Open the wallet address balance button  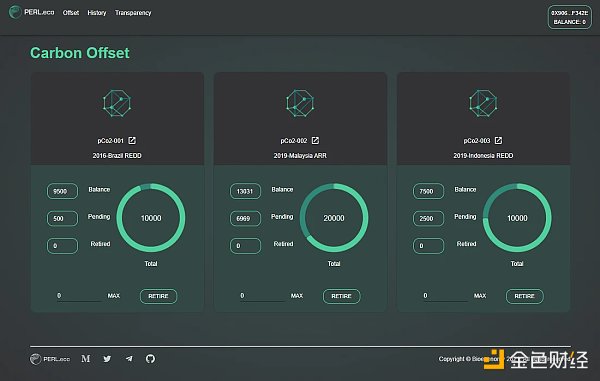point(569,17)
